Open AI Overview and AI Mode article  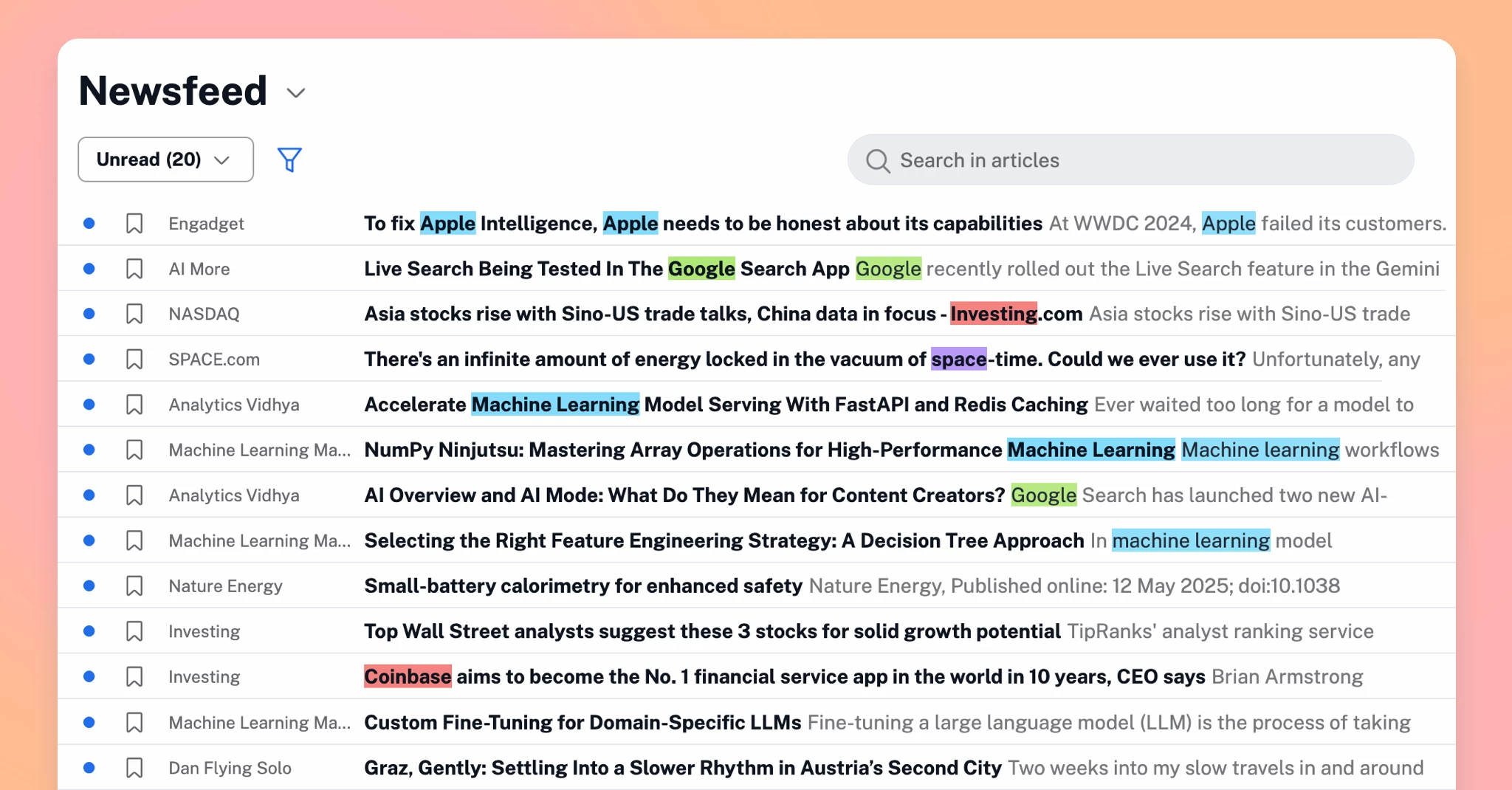point(684,495)
